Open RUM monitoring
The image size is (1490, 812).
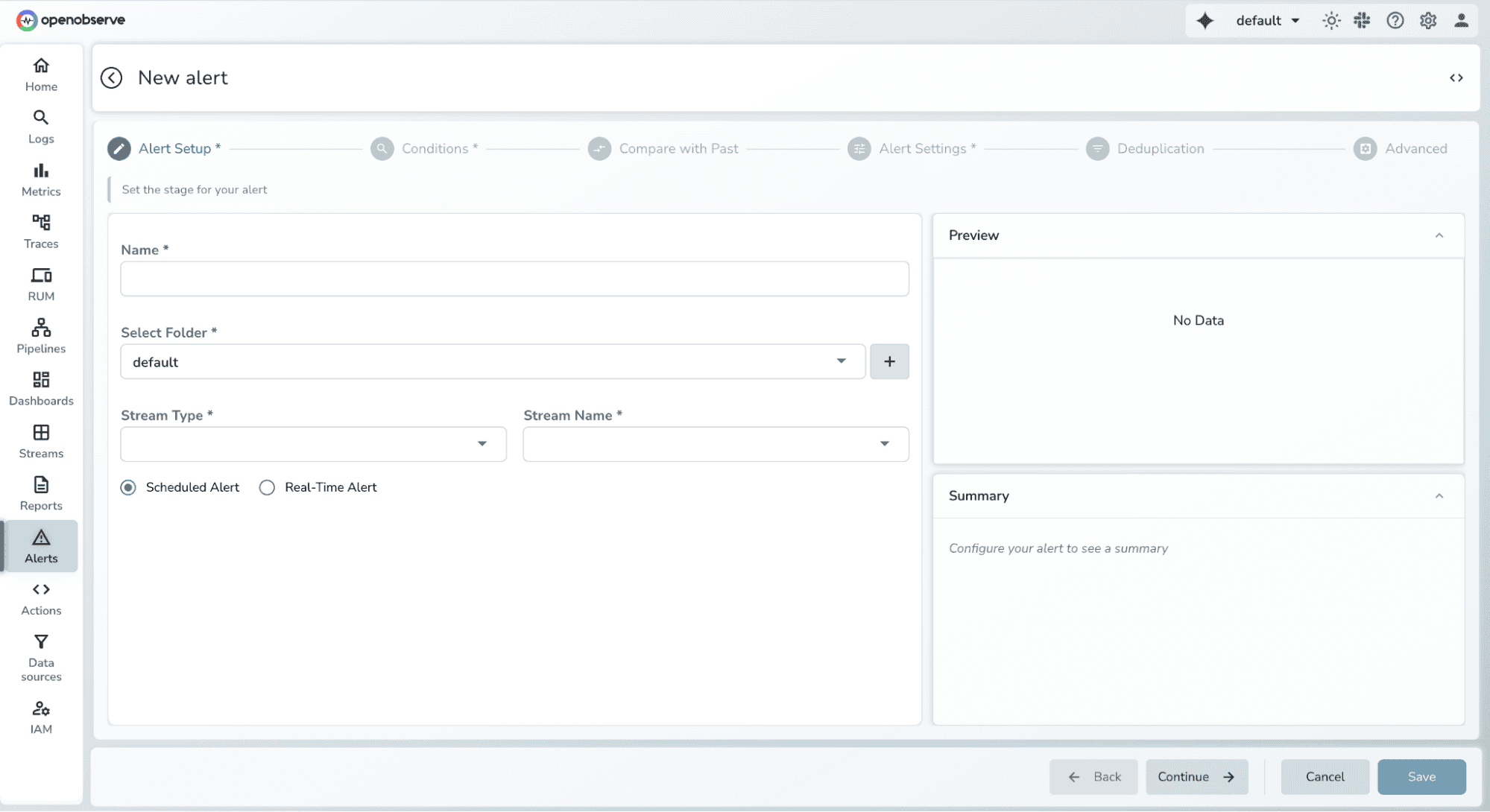click(x=41, y=283)
